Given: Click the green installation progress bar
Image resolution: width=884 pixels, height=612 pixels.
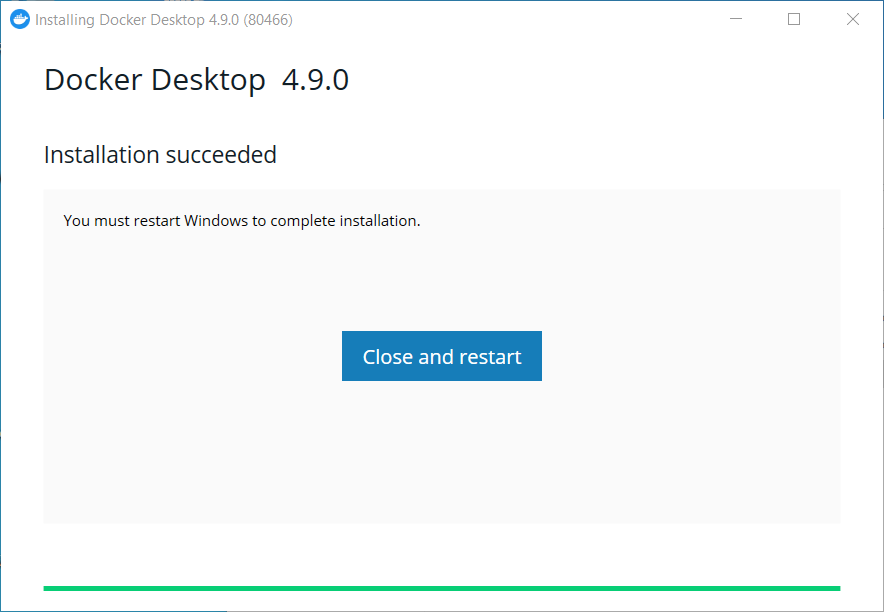Looking at the screenshot, I should (x=442, y=588).
